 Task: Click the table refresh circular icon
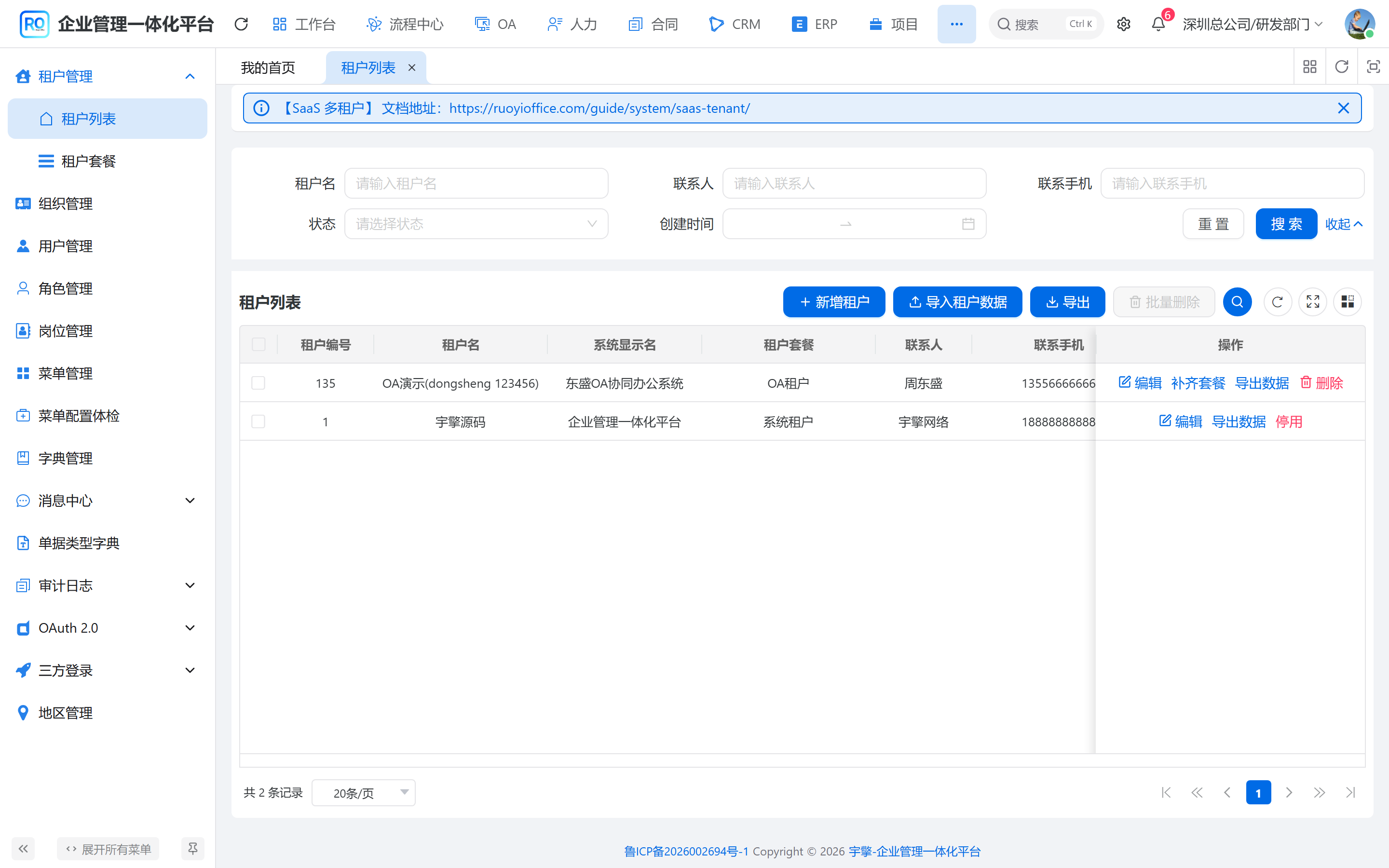coord(1277,302)
